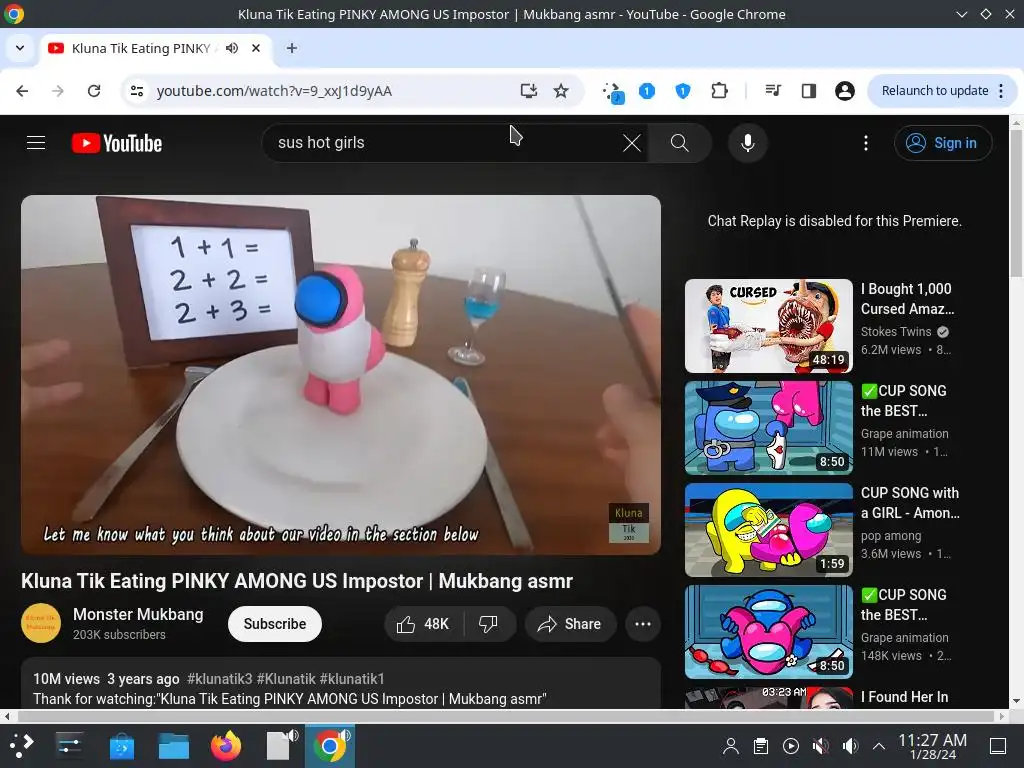Open YouTube settings three-dot menu
This screenshot has width=1024, height=768.
(866, 143)
